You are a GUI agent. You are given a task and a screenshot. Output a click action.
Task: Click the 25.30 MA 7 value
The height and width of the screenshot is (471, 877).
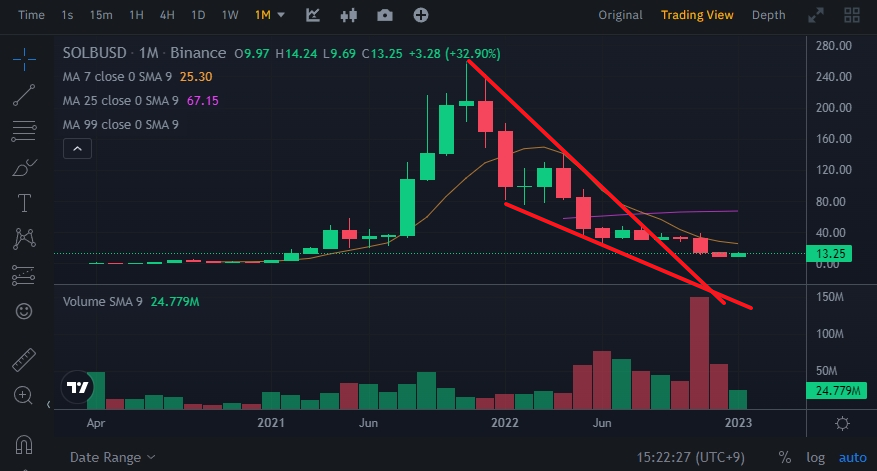196,77
